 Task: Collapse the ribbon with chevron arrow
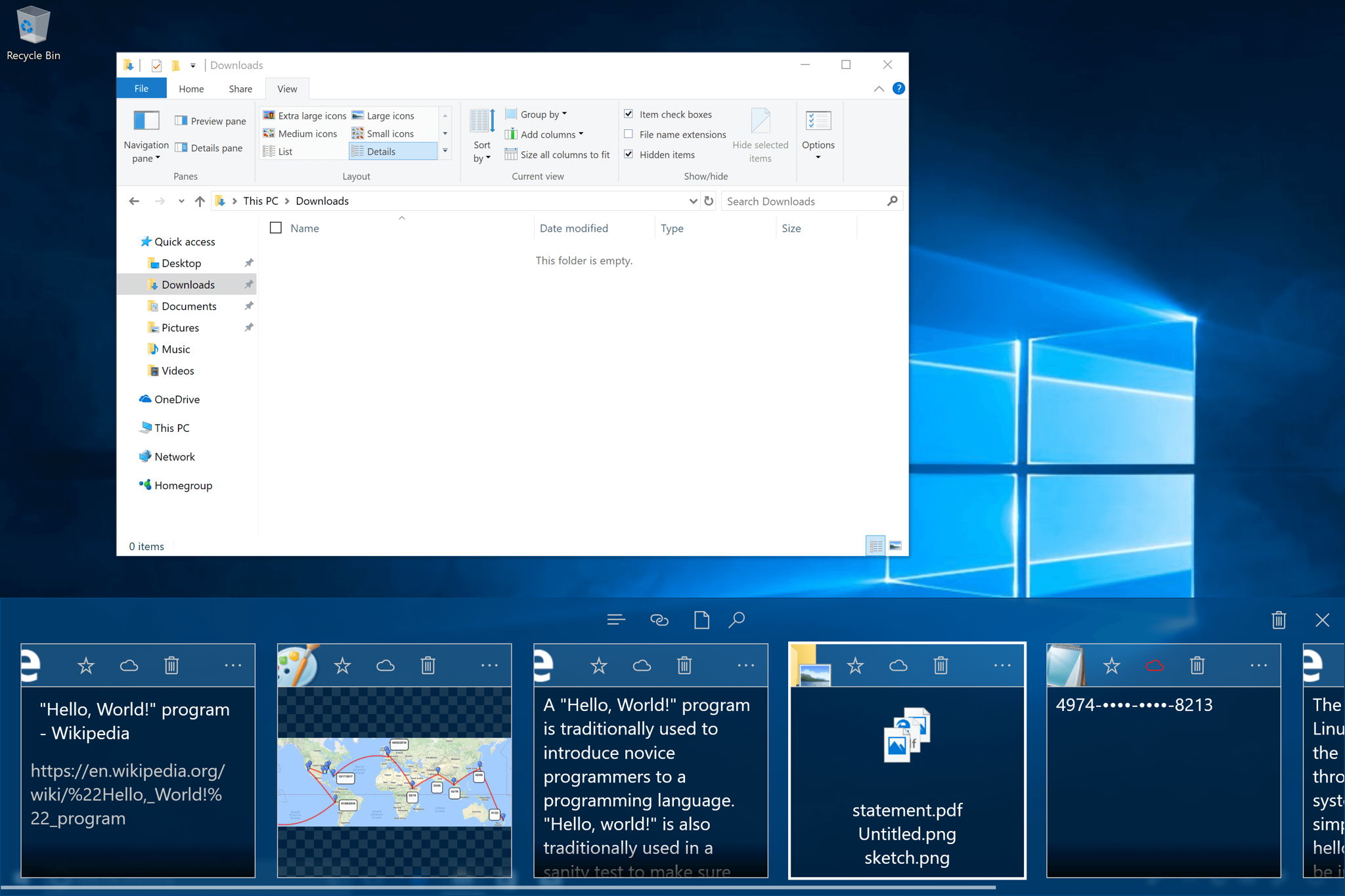coord(879,89)
